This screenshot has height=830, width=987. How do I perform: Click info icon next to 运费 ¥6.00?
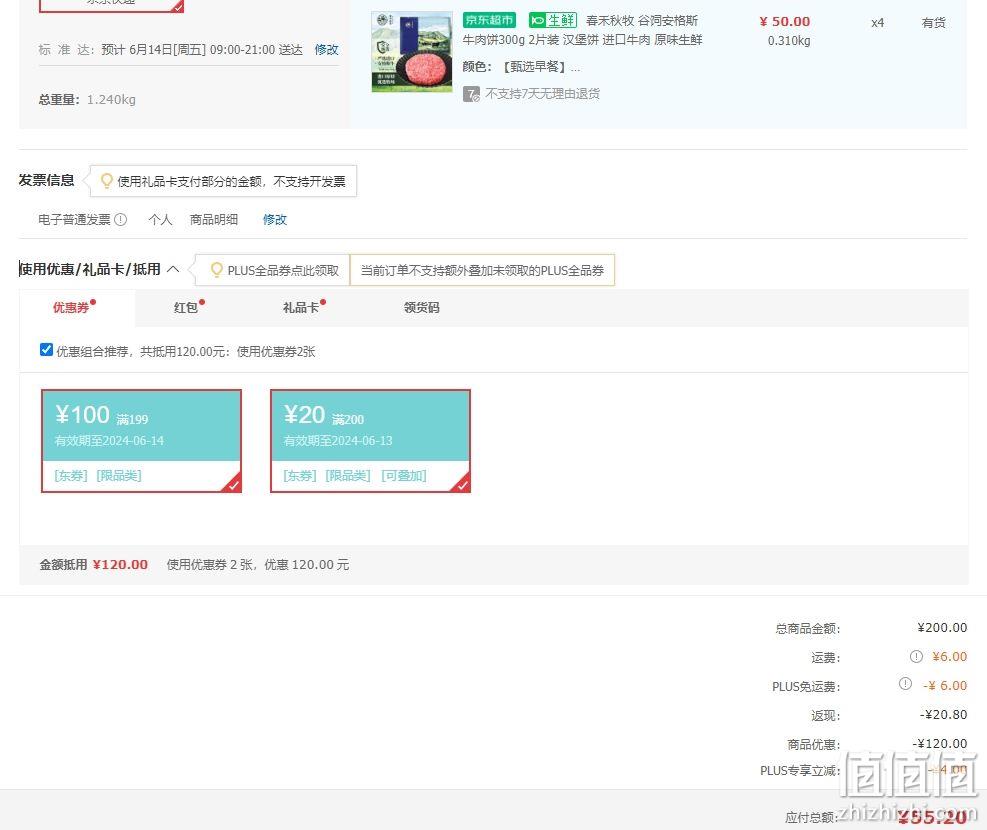916,656
